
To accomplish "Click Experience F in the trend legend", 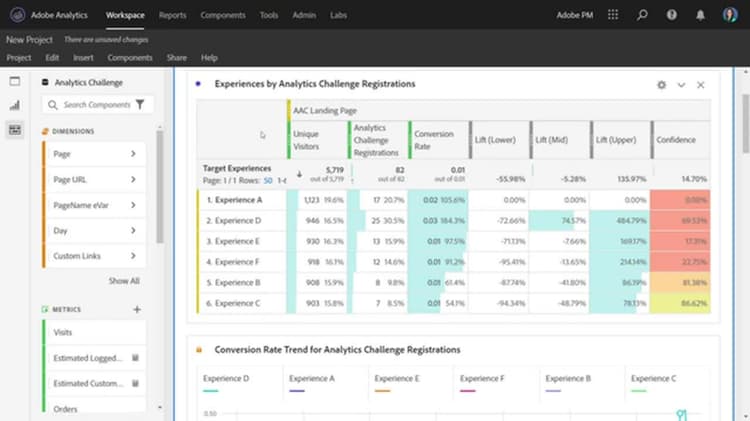I will pos(482,378).
